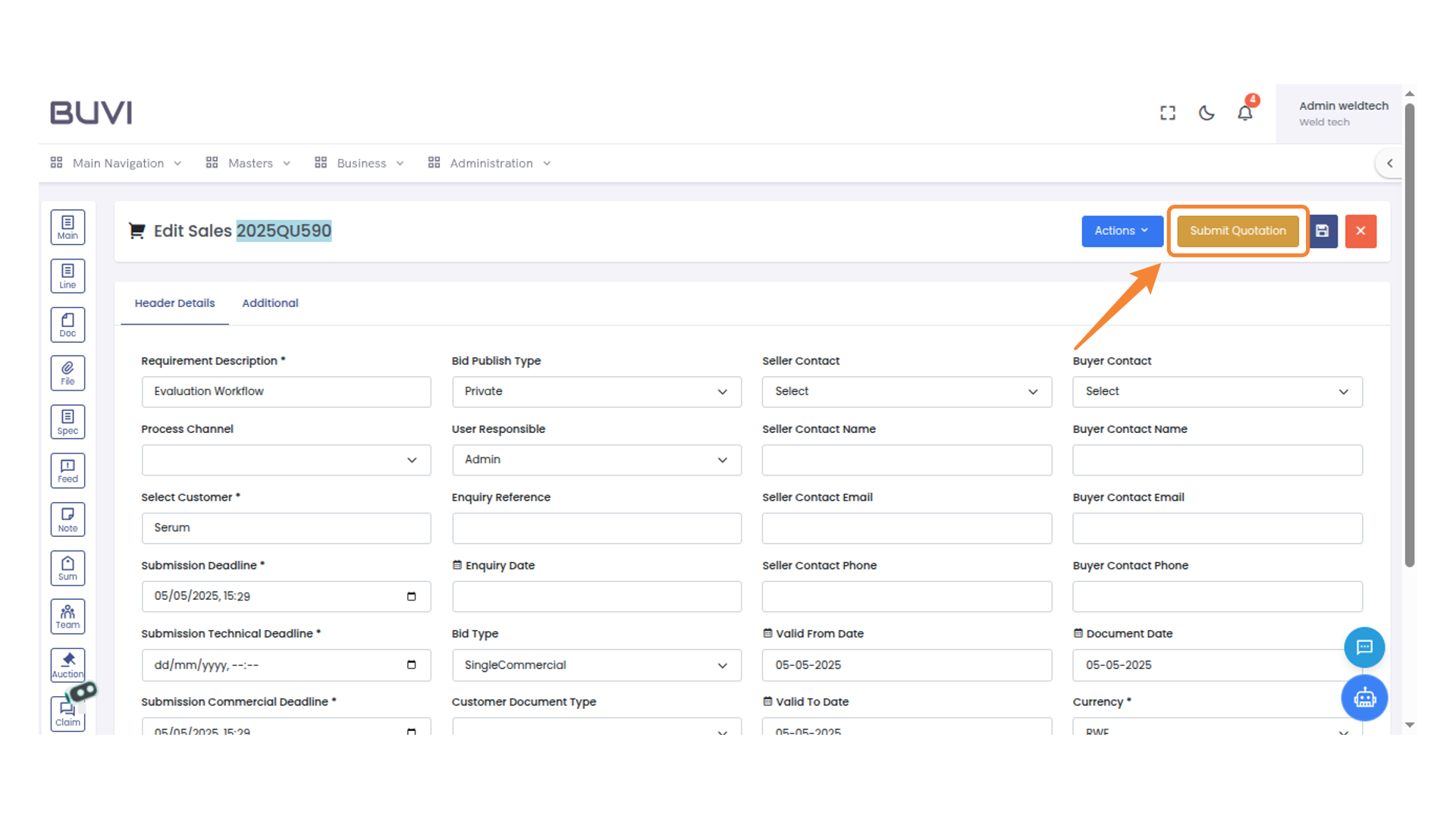This screenshot has height=819, width=1456.
Task: Click inside the Enquiry Reference input field
Action: click(x=596, y=528)
